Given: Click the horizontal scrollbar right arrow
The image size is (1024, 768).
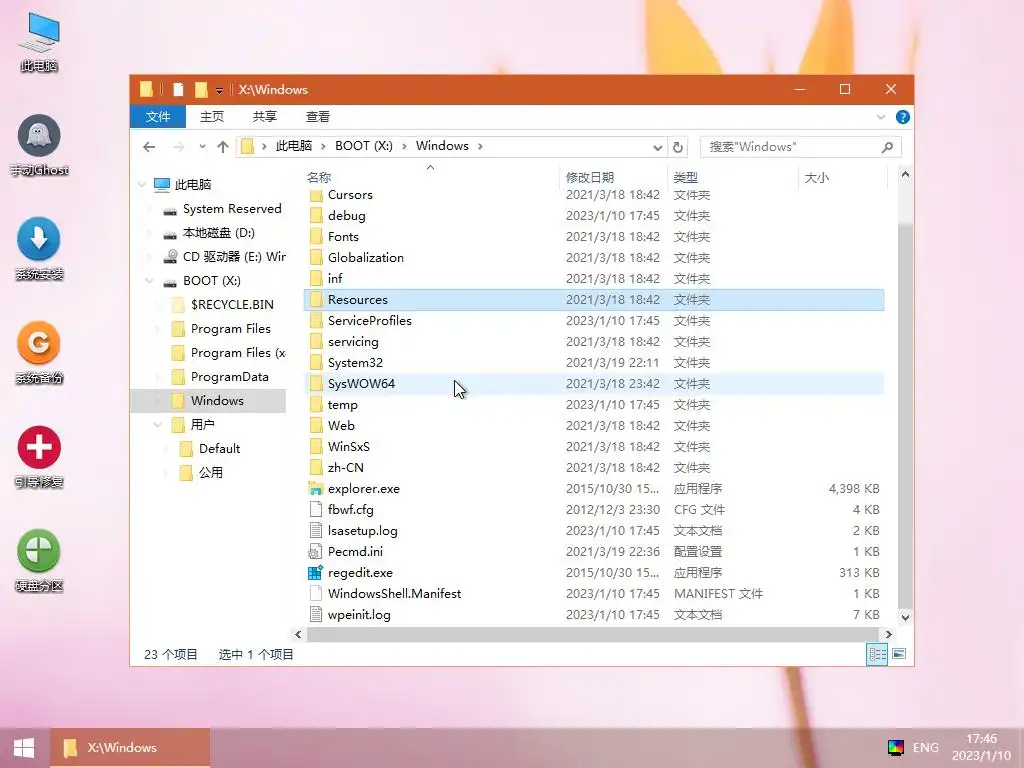Looking at the screenshot, I should coord(888,634).
